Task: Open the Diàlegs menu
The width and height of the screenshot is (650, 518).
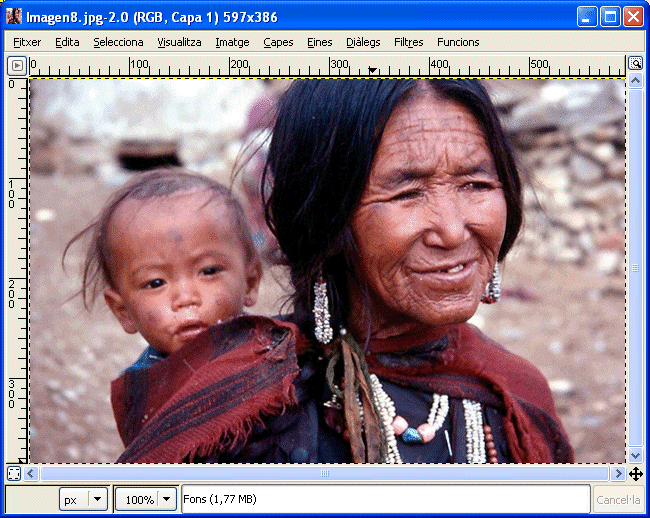Action: coord(363,42)
